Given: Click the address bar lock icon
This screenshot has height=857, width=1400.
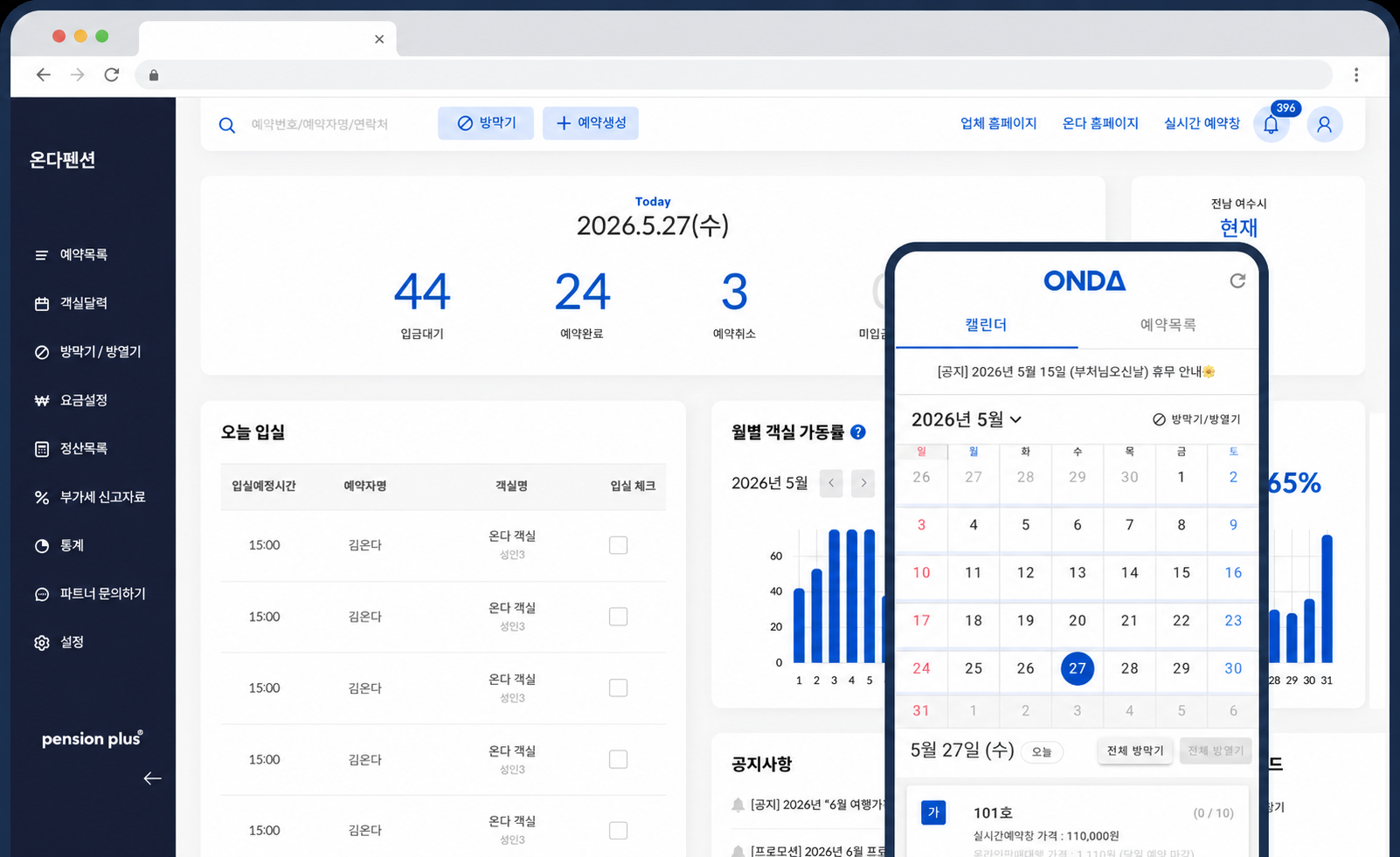Looking at the screenshot, I should click(154, 75).
